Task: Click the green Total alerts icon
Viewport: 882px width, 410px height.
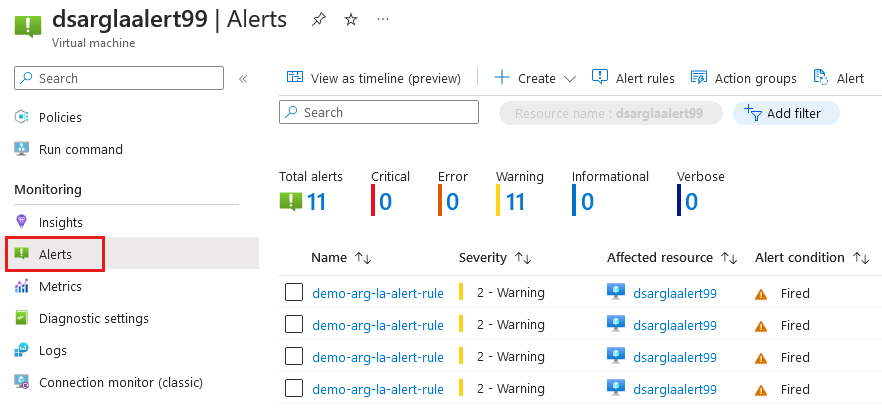Action: [x=291, y=201]
